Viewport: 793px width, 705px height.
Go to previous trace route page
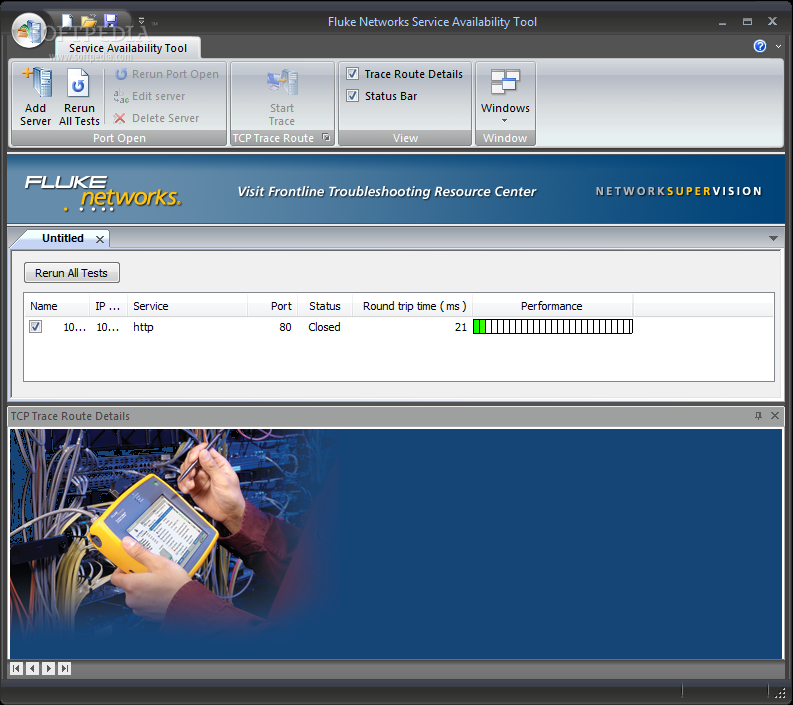(32, 669)
